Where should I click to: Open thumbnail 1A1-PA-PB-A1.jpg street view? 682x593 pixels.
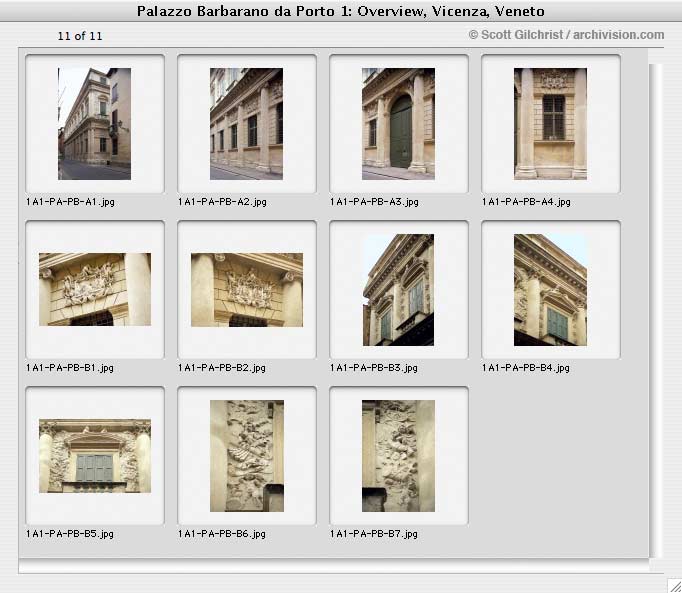94,124
